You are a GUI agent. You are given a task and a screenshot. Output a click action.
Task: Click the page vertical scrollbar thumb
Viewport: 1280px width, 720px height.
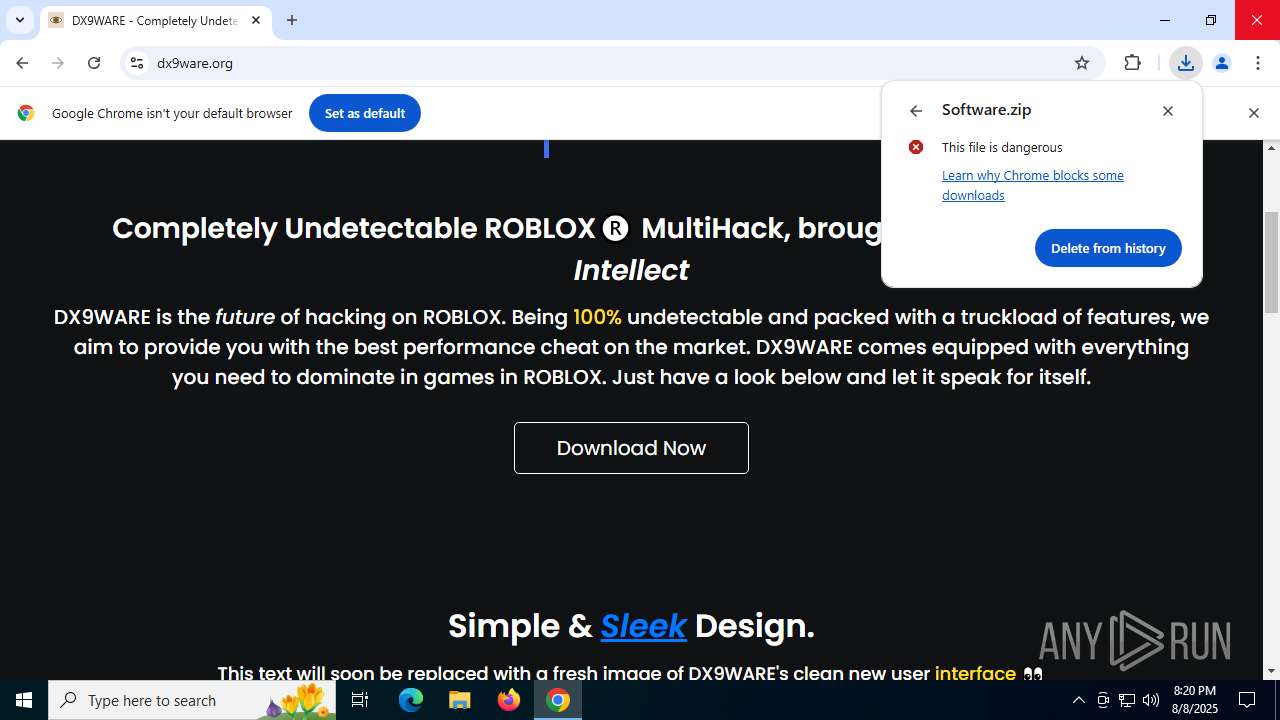pos(1272,262)
